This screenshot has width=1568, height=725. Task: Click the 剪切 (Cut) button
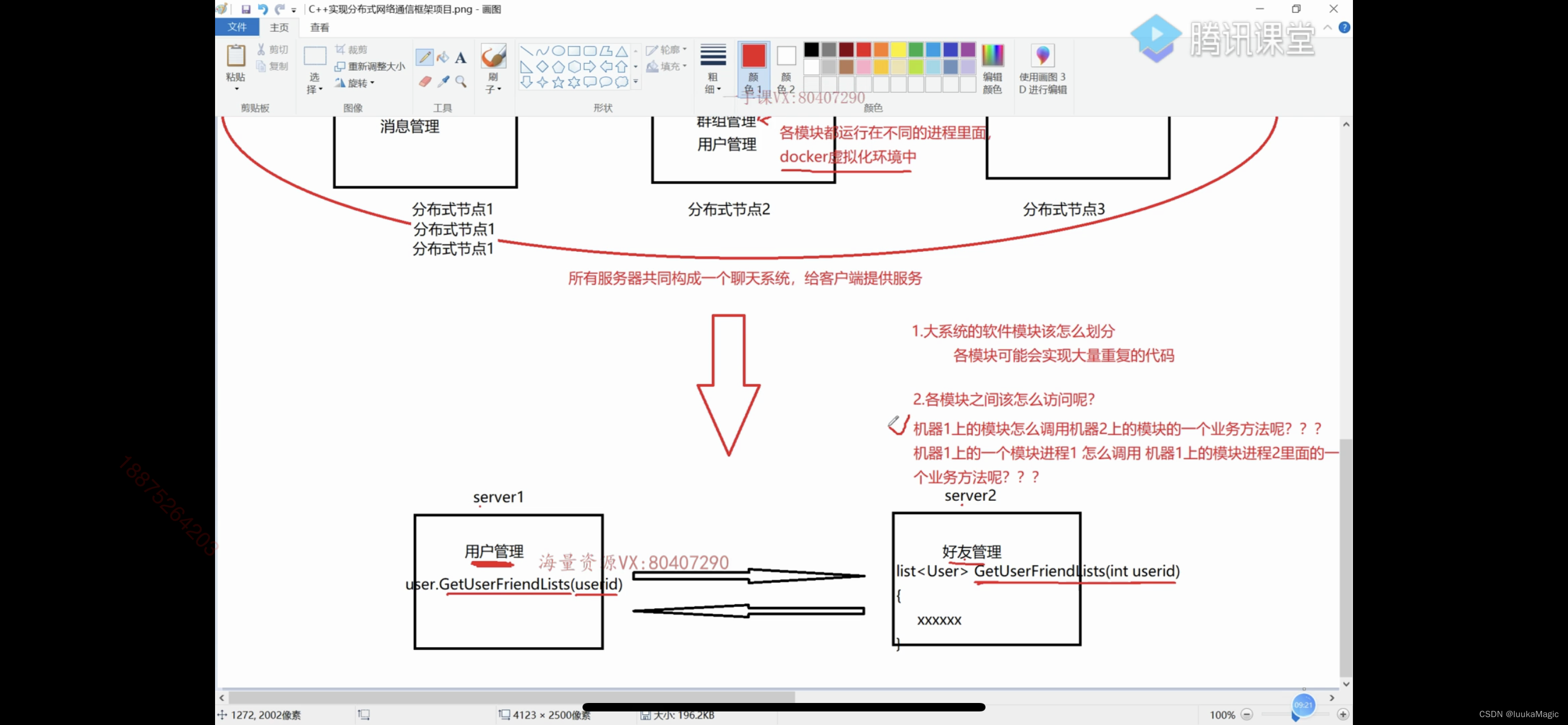[x=272, y=49]
